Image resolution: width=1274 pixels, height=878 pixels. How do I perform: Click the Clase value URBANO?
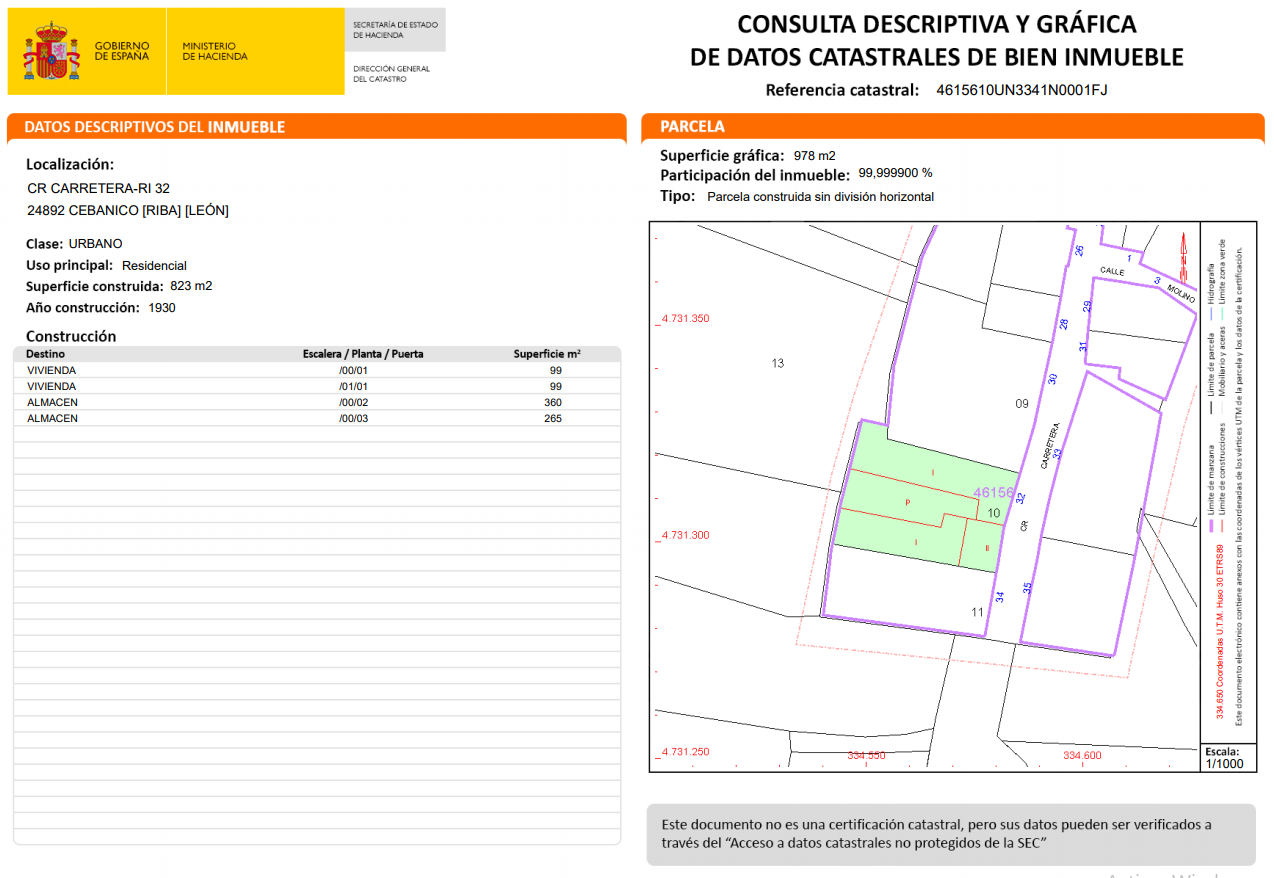click(x=96, y=244)
